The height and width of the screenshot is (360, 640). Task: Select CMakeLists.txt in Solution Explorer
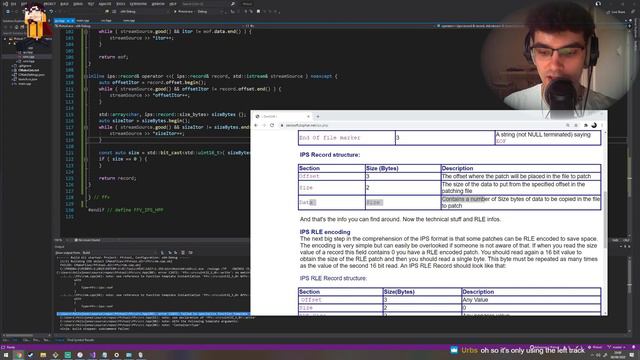click(x=29, y=70)
